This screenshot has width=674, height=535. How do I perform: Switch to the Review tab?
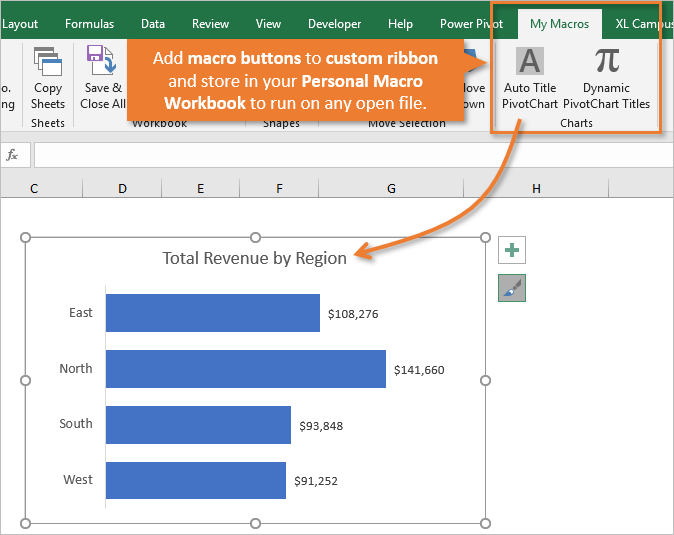pos(210,24)
